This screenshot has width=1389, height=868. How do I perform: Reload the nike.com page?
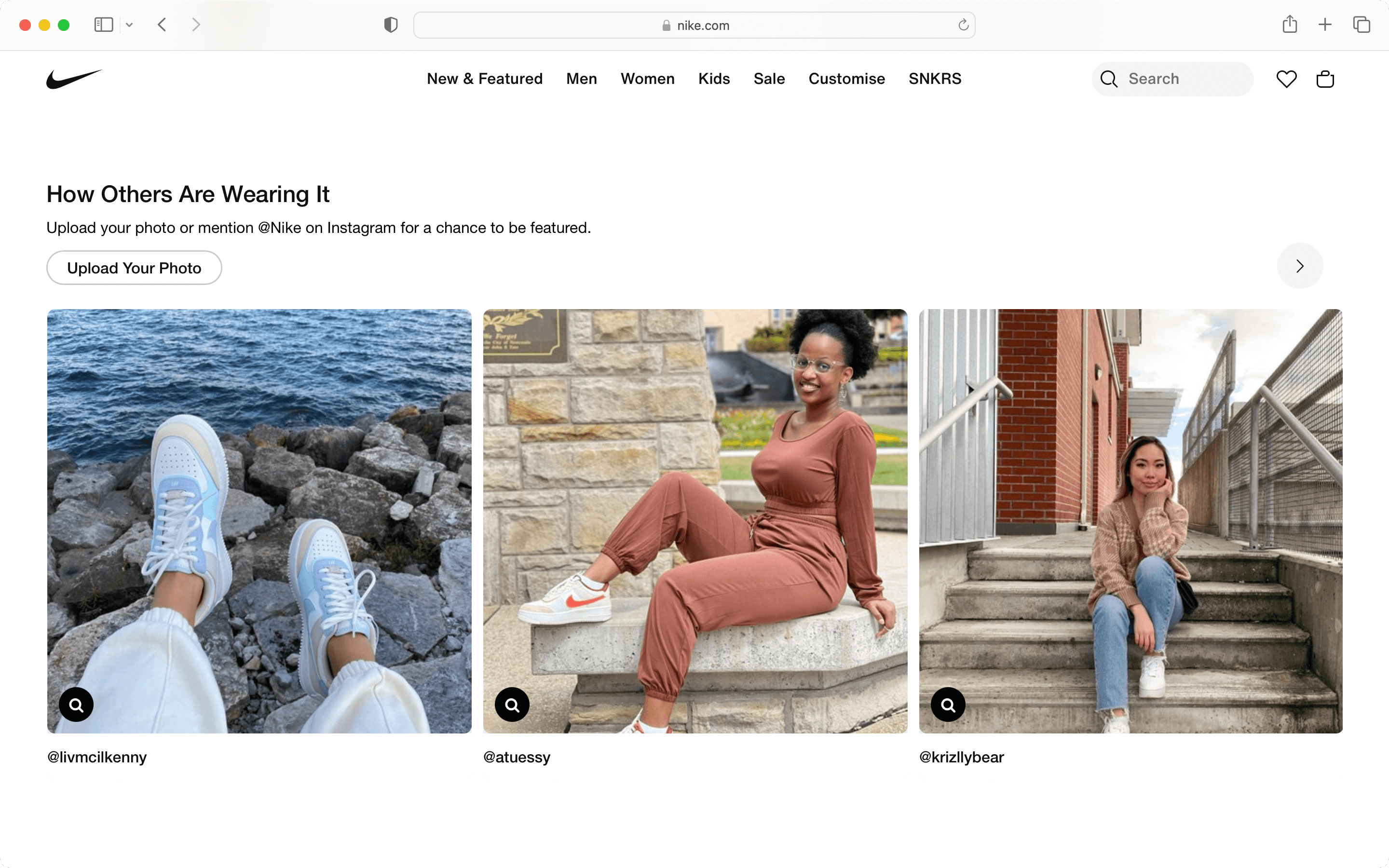pyautogui.click(x=963, y=25)
